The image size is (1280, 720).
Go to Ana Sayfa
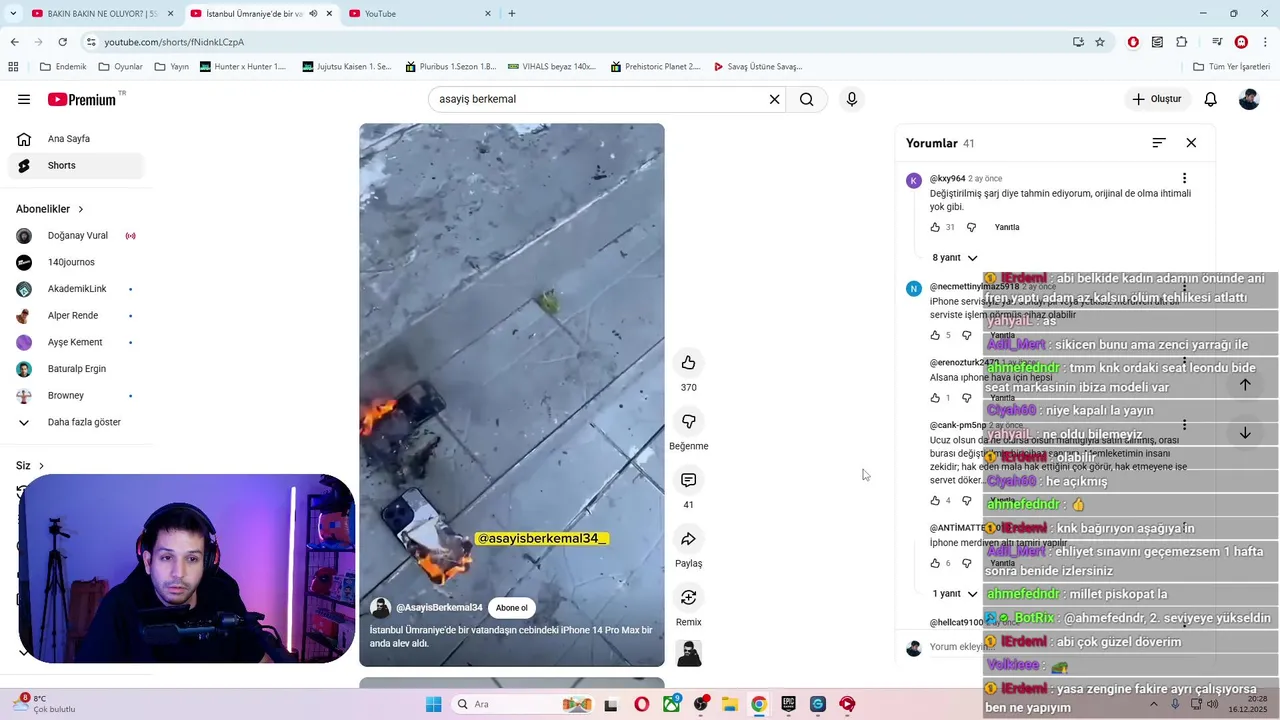click(75, 139)
